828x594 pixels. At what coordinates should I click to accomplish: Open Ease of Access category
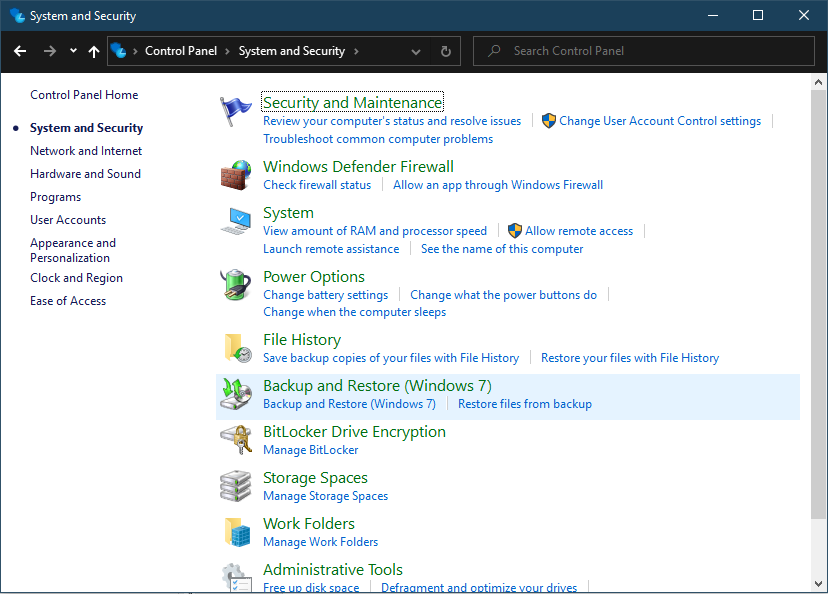pos(68,301)
